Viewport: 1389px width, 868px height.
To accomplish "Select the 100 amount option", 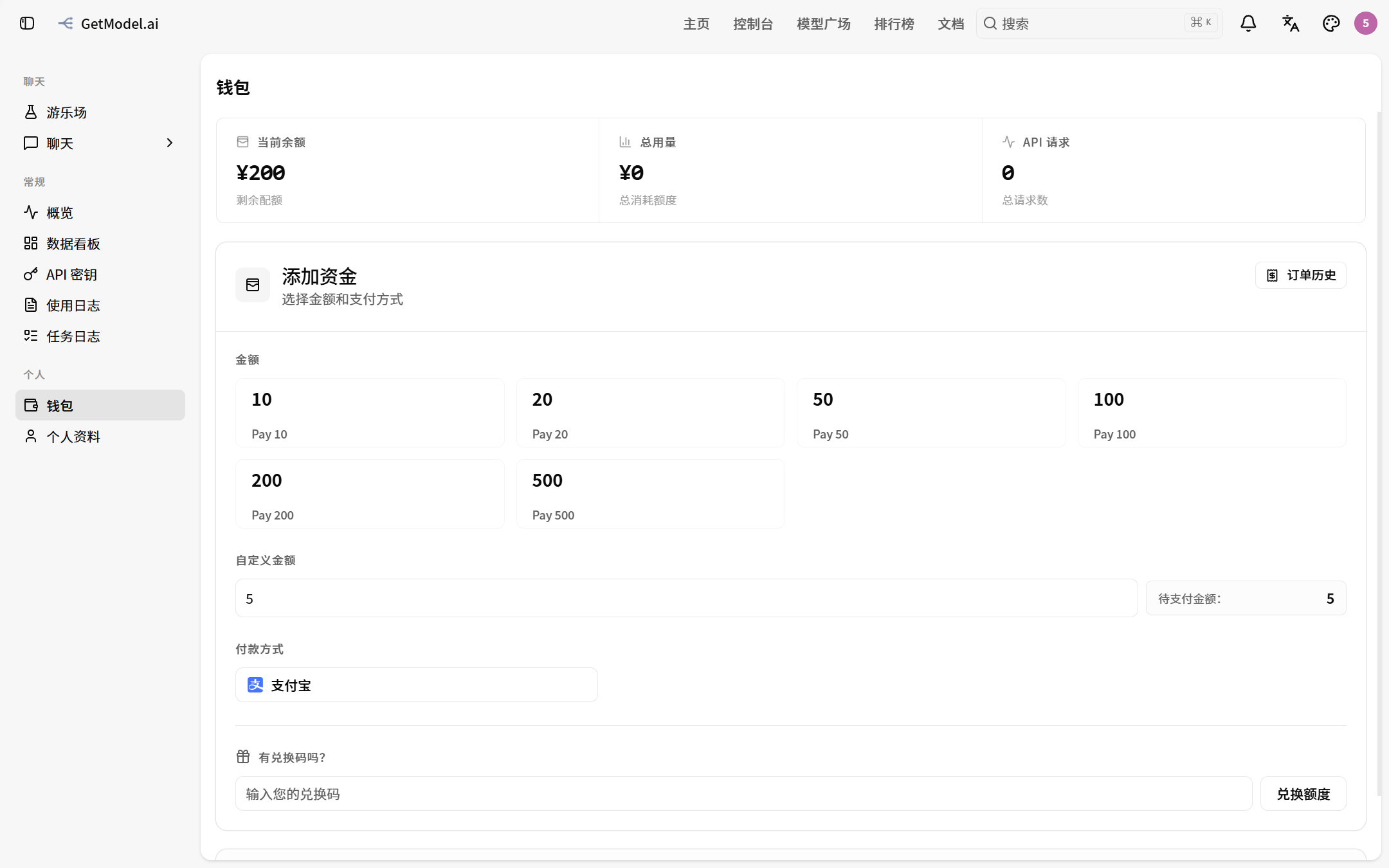I will tap(1212, 413).
